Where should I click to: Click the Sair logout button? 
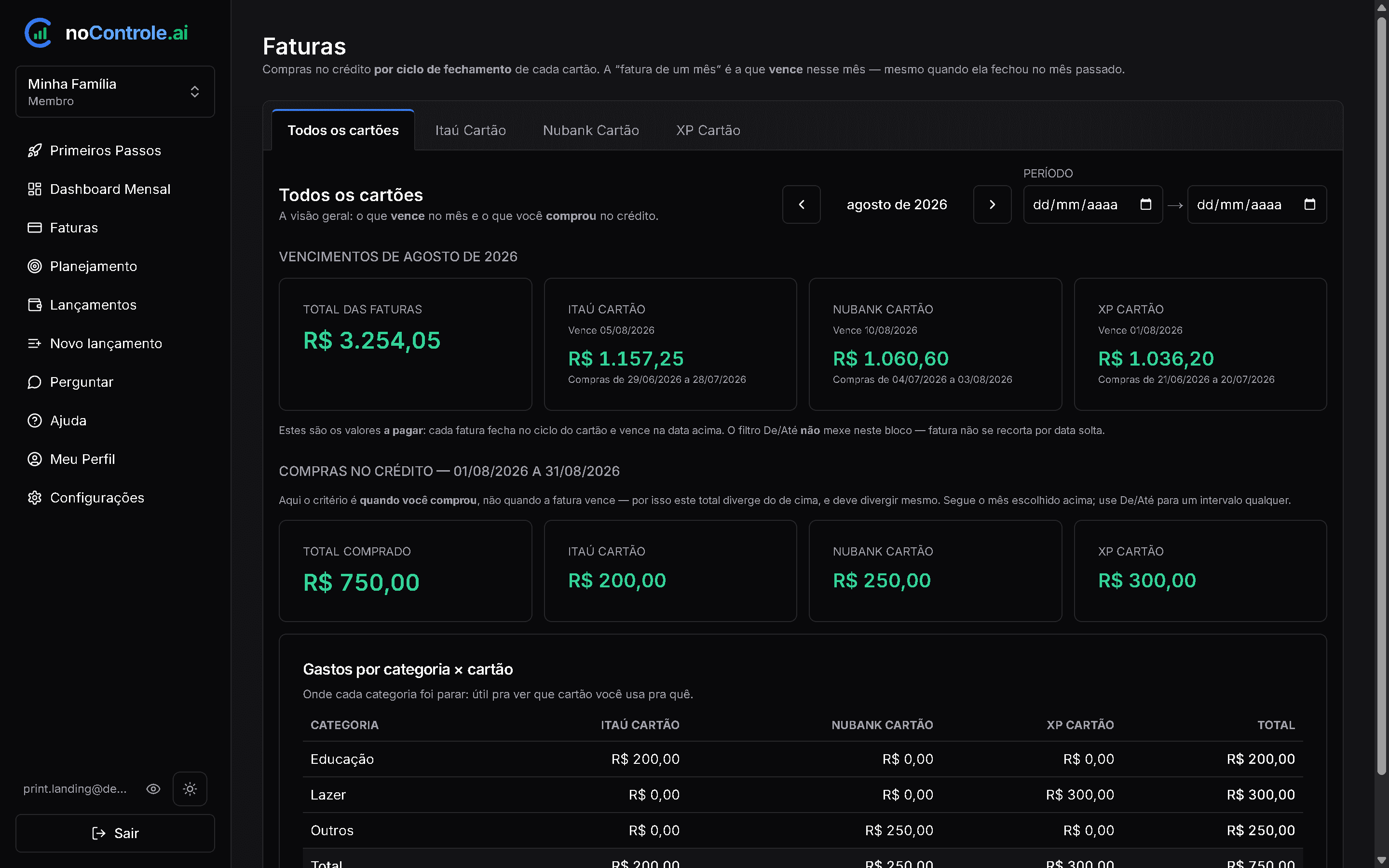point(115,833)
